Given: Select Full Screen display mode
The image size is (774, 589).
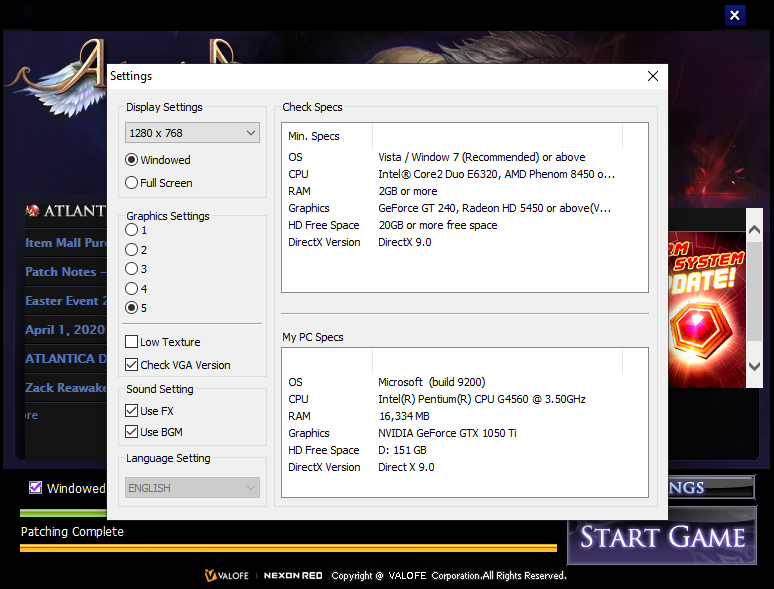Looking at the screenshot, I should [132, 183].
